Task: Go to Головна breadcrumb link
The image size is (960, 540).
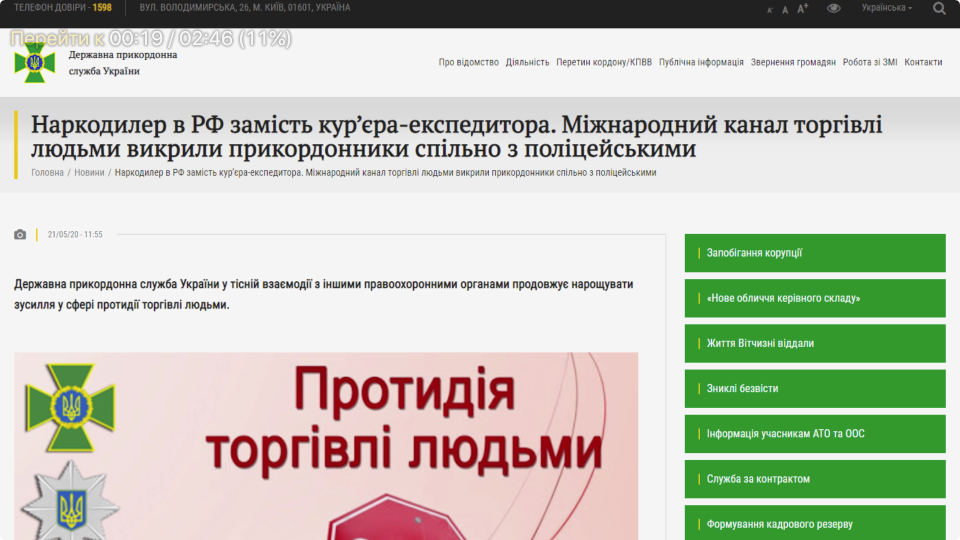Action: [47, 173]
